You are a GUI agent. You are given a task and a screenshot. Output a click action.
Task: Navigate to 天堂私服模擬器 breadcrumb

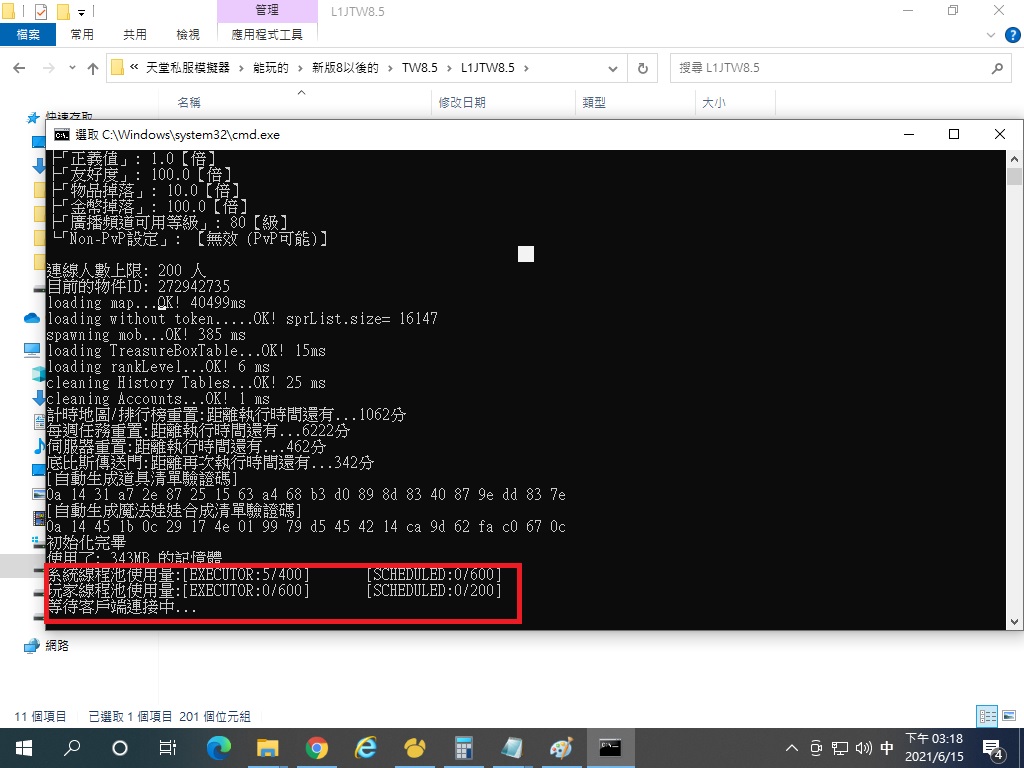point(188,68)
